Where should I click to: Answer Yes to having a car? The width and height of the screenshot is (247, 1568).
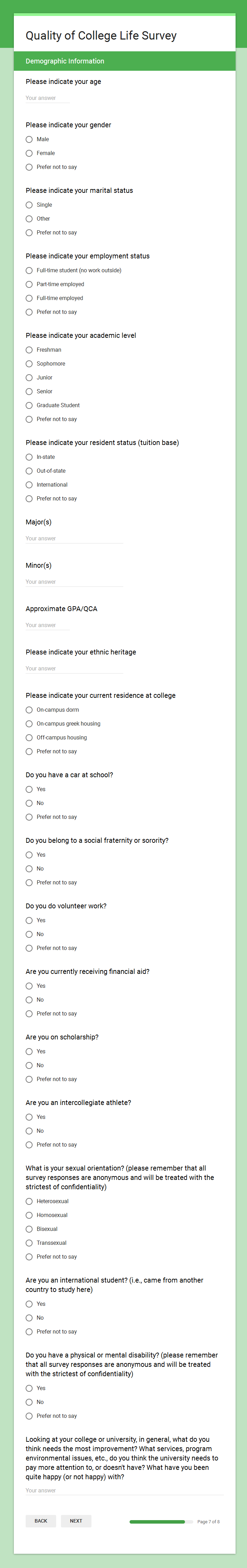(29, 789)
